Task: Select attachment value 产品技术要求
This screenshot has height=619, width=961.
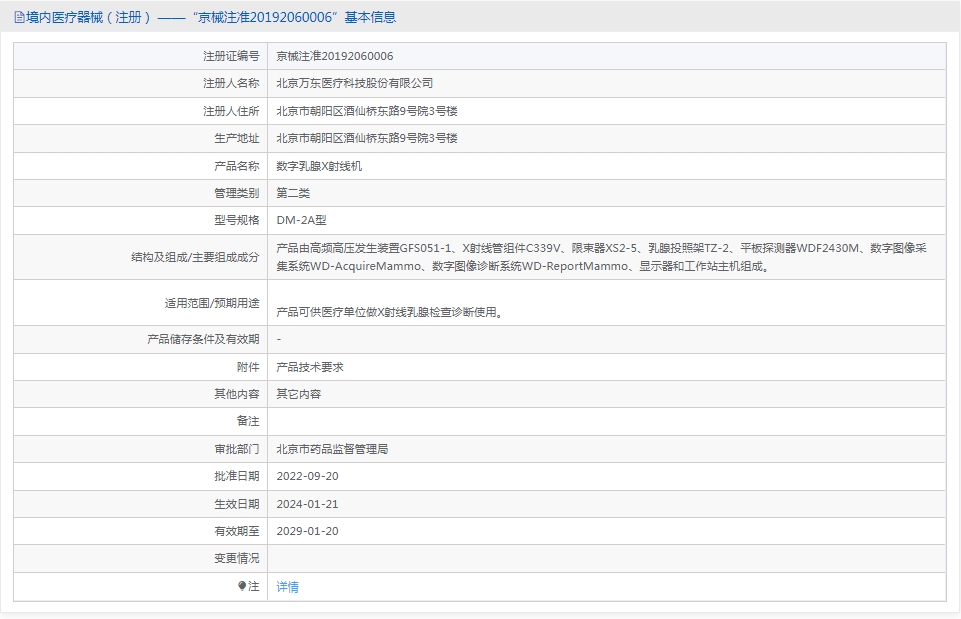Action: pyautogui.click(x=310, y=367)
